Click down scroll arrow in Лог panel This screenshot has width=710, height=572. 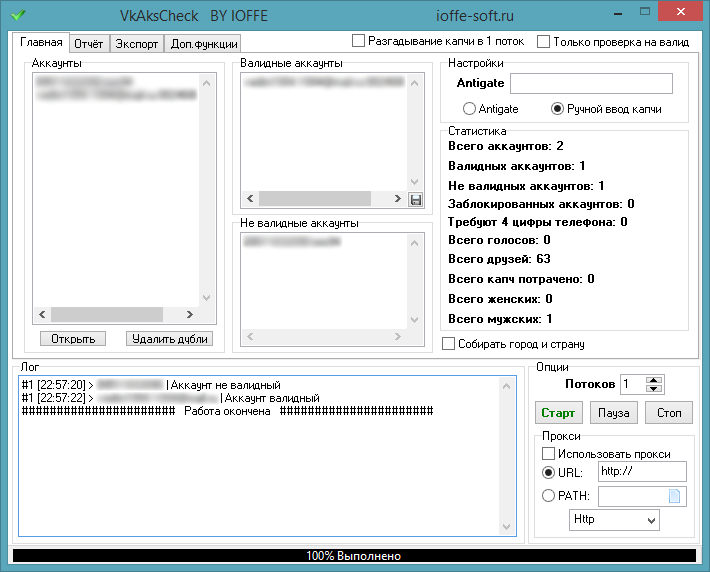[x=506, y=527]
